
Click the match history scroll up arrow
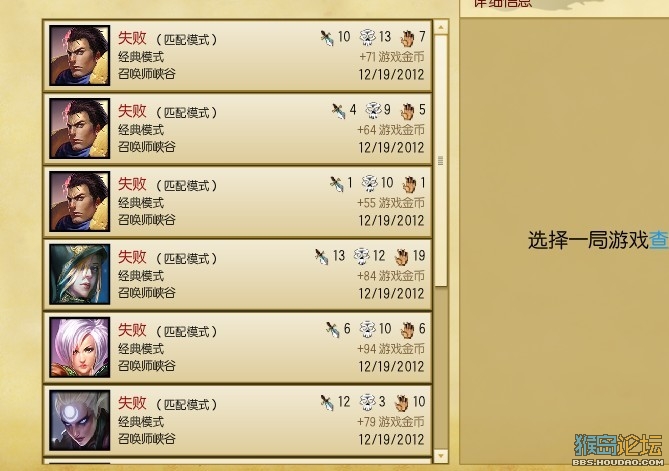441,27
